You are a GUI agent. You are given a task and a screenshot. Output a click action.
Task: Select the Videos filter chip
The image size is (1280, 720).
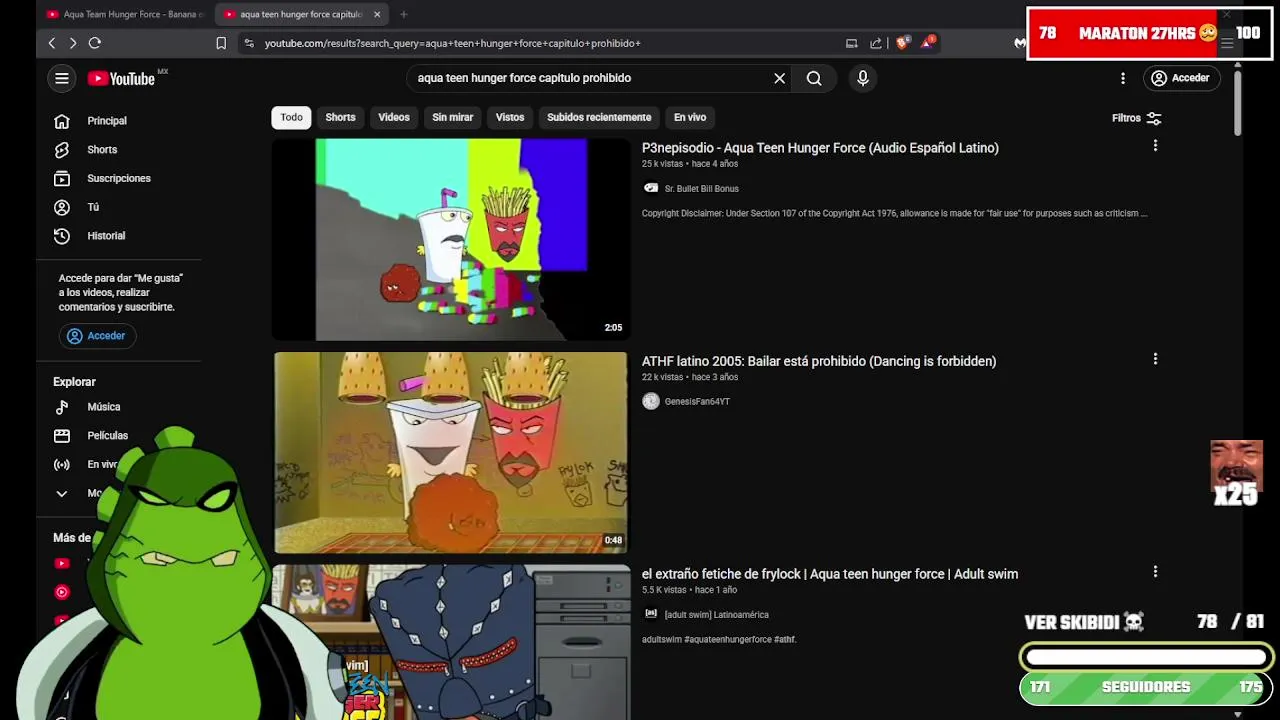pyautogui.click(x=394, y=117)
